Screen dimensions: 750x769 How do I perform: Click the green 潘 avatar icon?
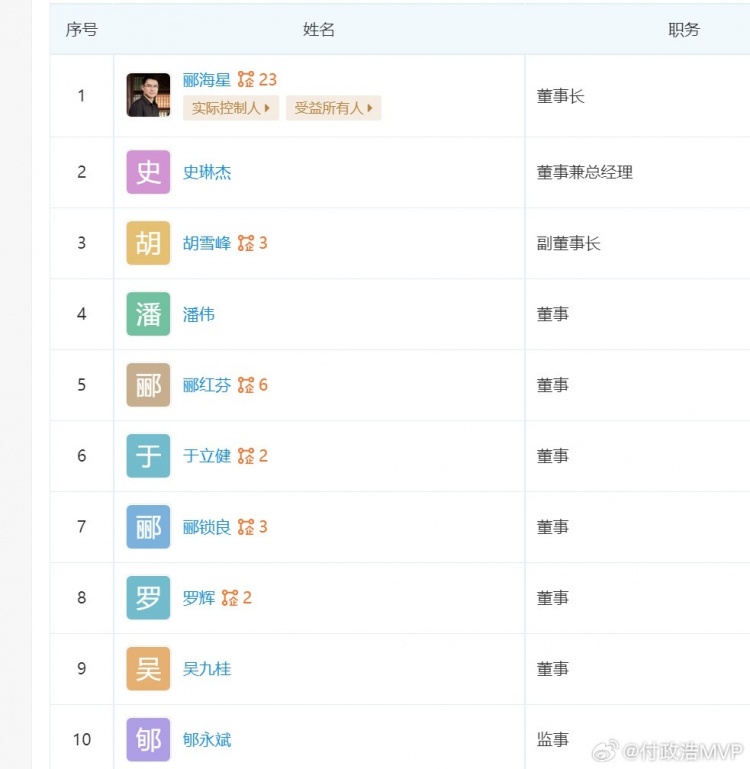[x=148, y=314]
